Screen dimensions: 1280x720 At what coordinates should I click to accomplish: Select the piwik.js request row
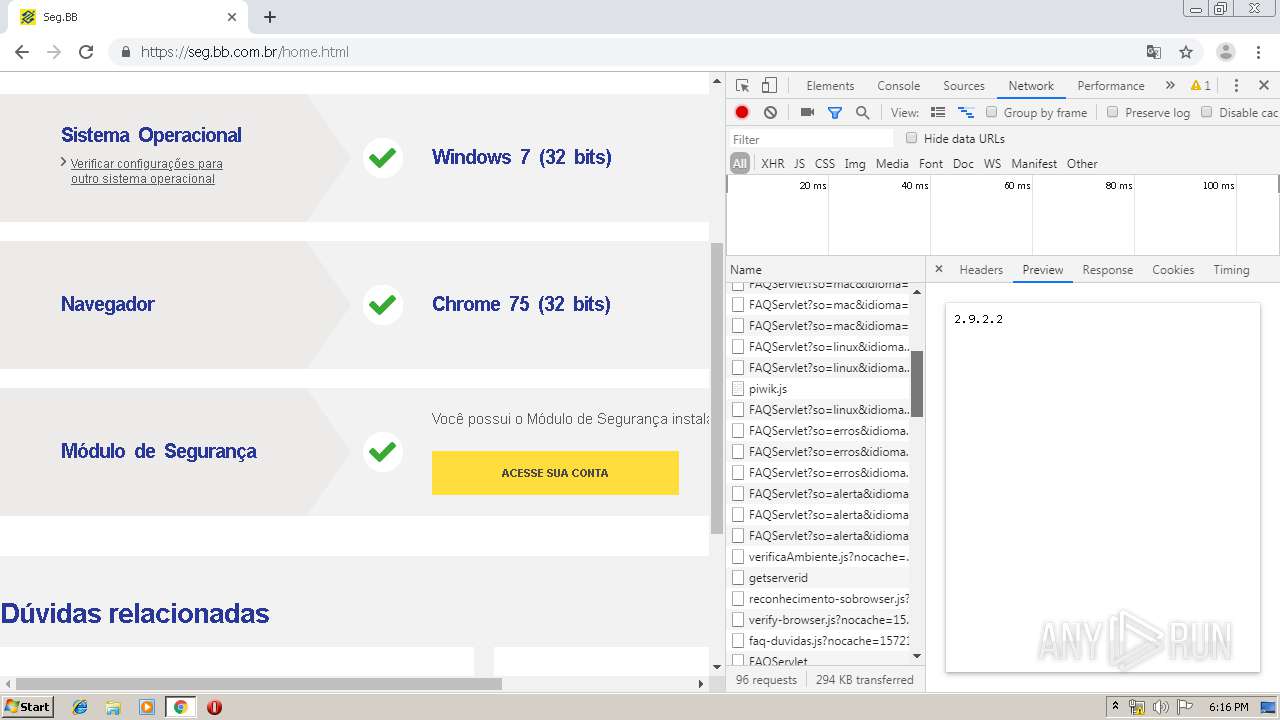click(x=819, y=389)
